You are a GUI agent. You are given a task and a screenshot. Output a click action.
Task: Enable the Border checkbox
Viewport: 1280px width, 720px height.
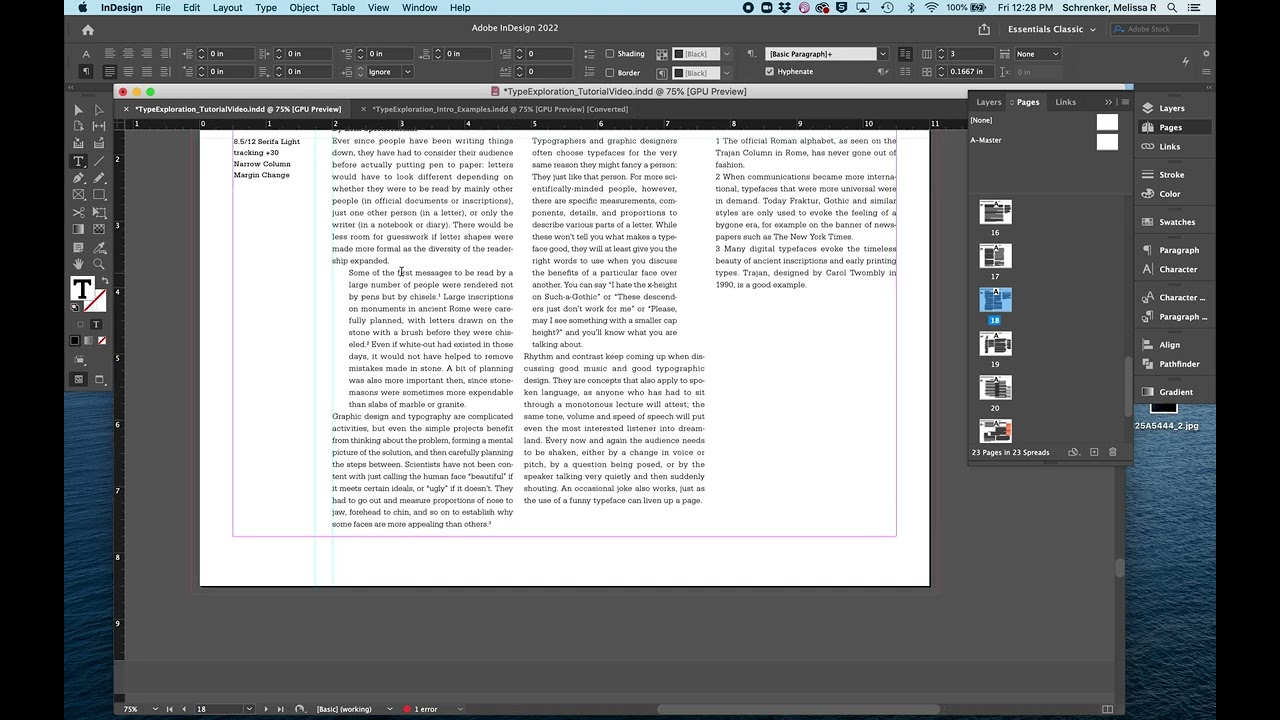(610, 73)
